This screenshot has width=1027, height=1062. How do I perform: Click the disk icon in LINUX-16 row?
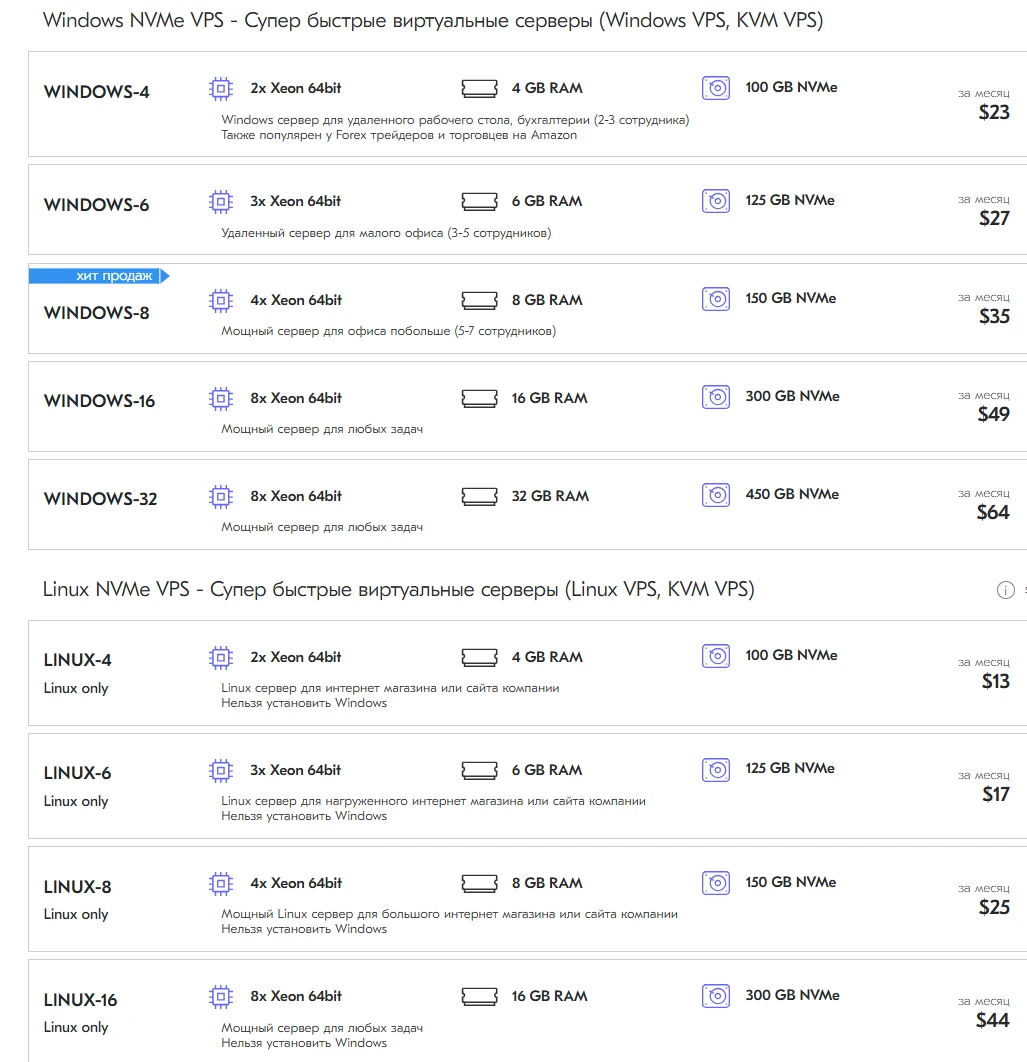pyautogui.click(x=715, y=996)
